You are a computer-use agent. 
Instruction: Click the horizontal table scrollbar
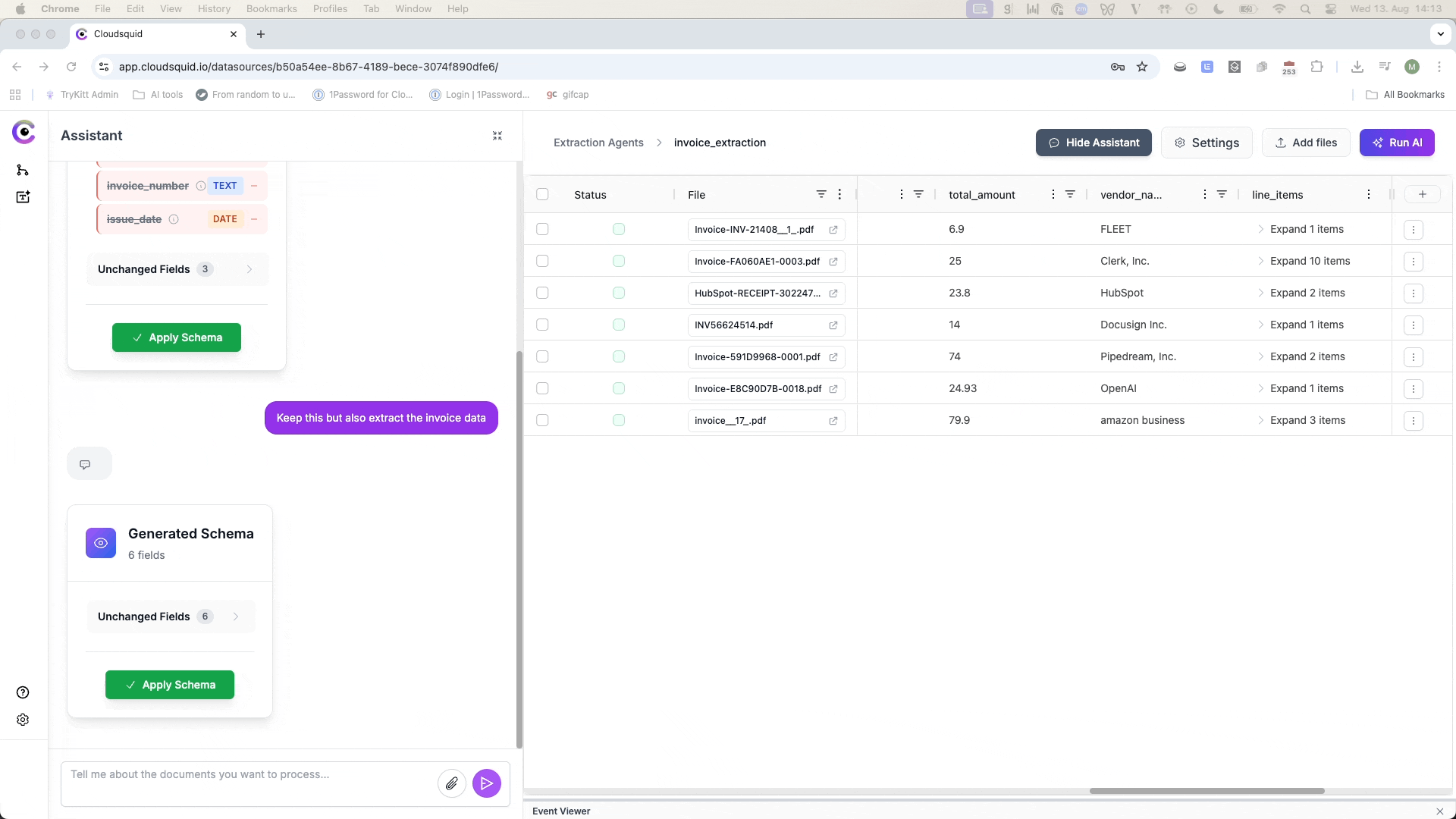pyautogui.click(x=1207, y=791)
